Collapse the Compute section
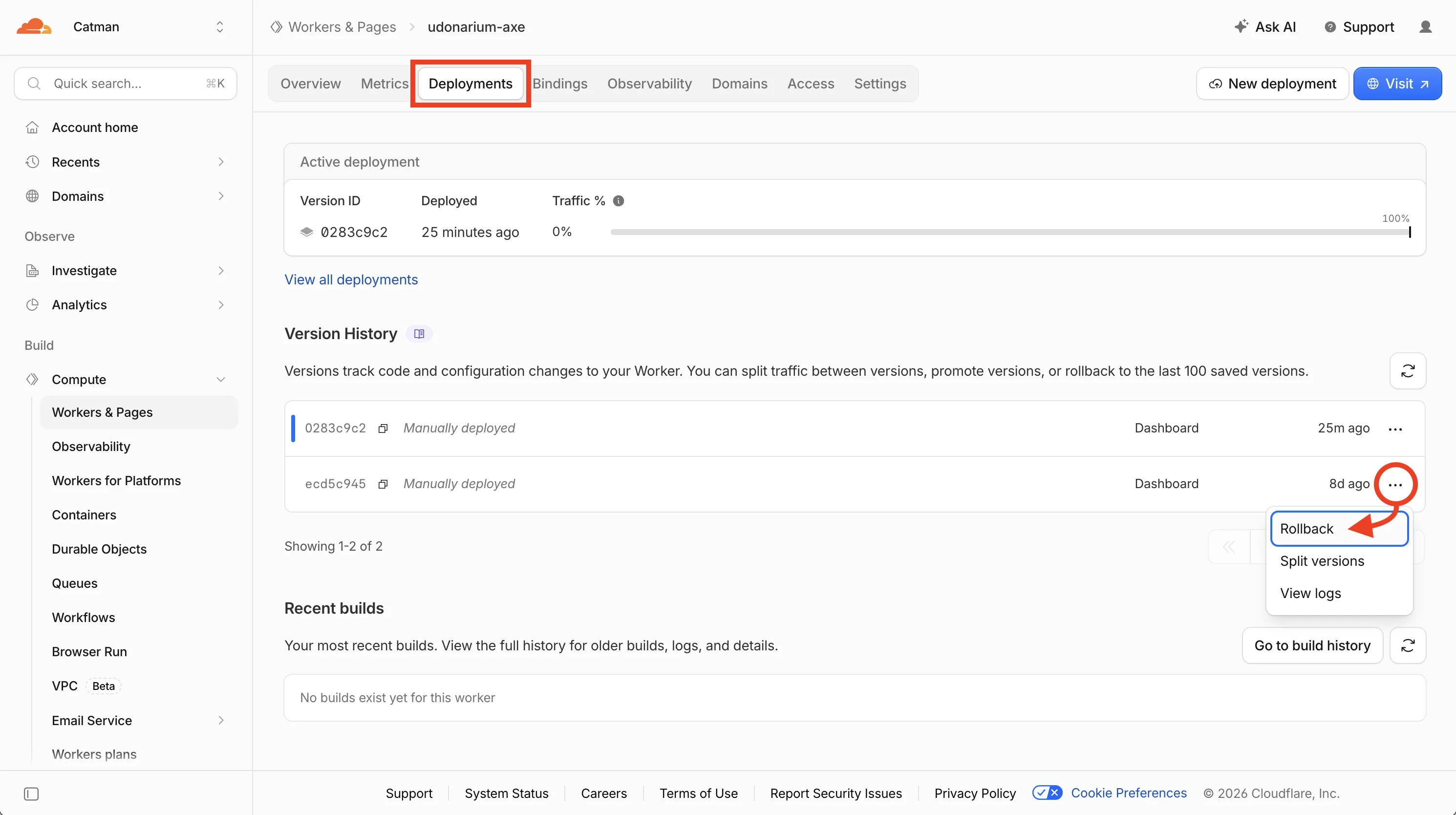The image size is (1456, 815). point(221,379)
